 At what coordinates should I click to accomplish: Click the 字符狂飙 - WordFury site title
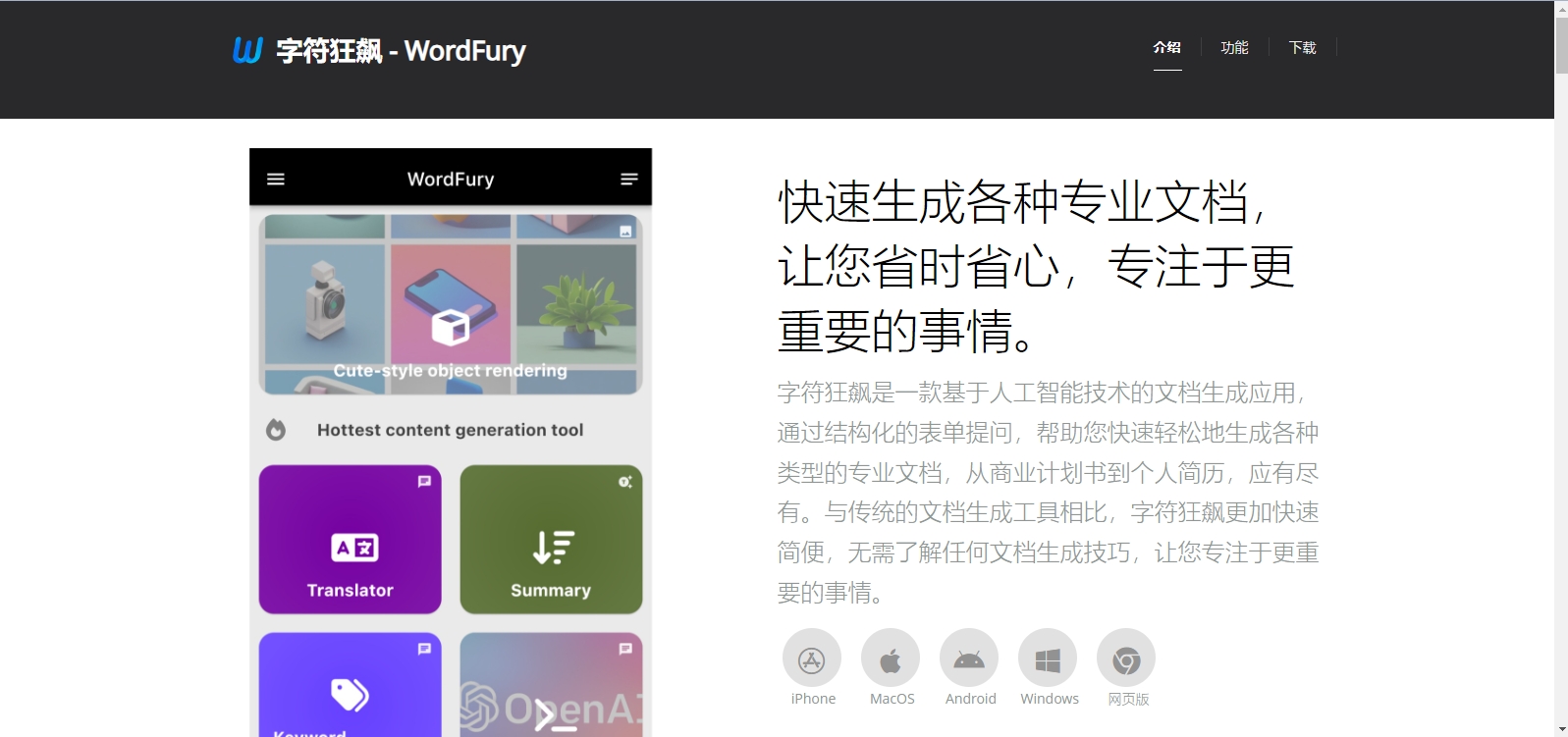401,50
